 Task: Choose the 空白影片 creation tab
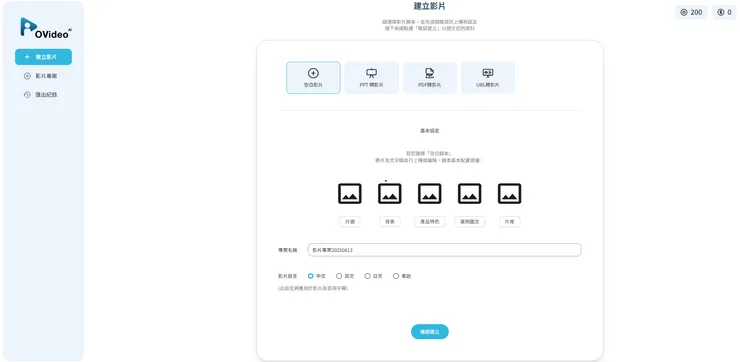tap(313, 78)
